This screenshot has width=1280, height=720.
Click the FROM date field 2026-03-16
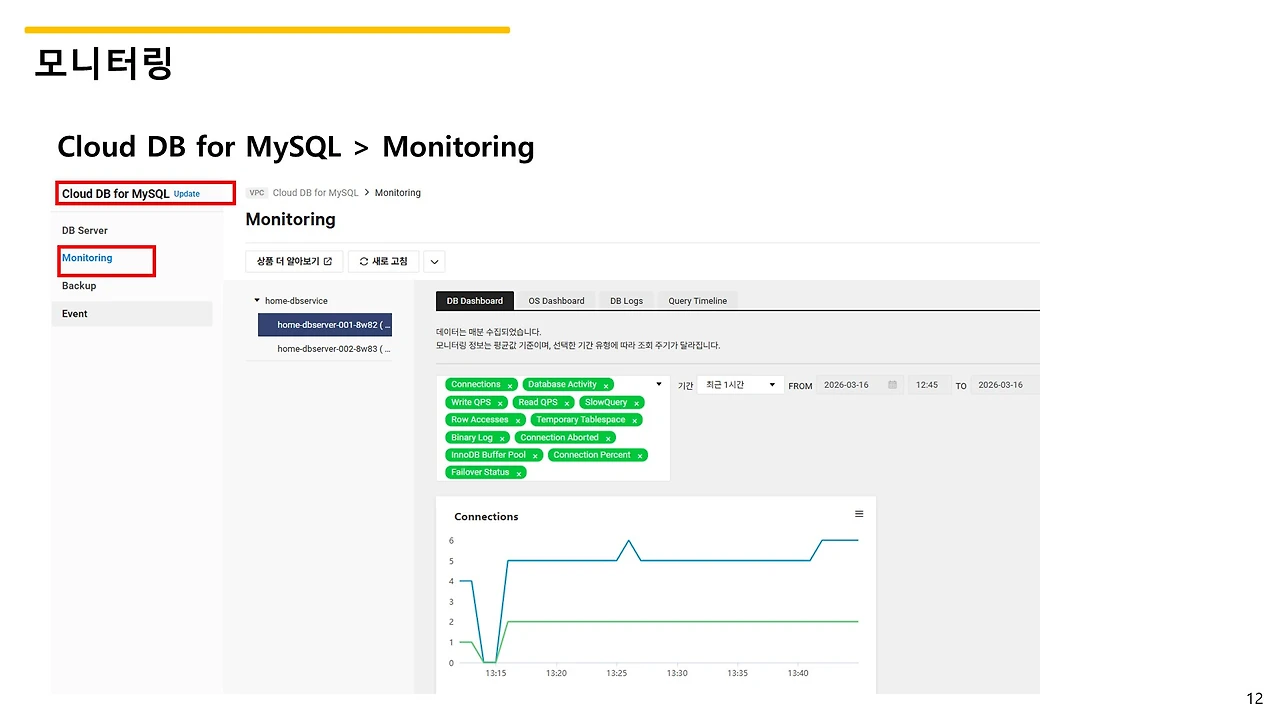coord(860,385)
